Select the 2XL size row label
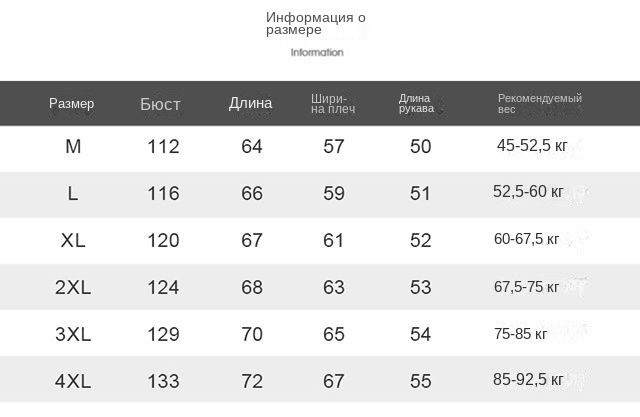Viewport: 640px width, 417px height. point(73,287)
